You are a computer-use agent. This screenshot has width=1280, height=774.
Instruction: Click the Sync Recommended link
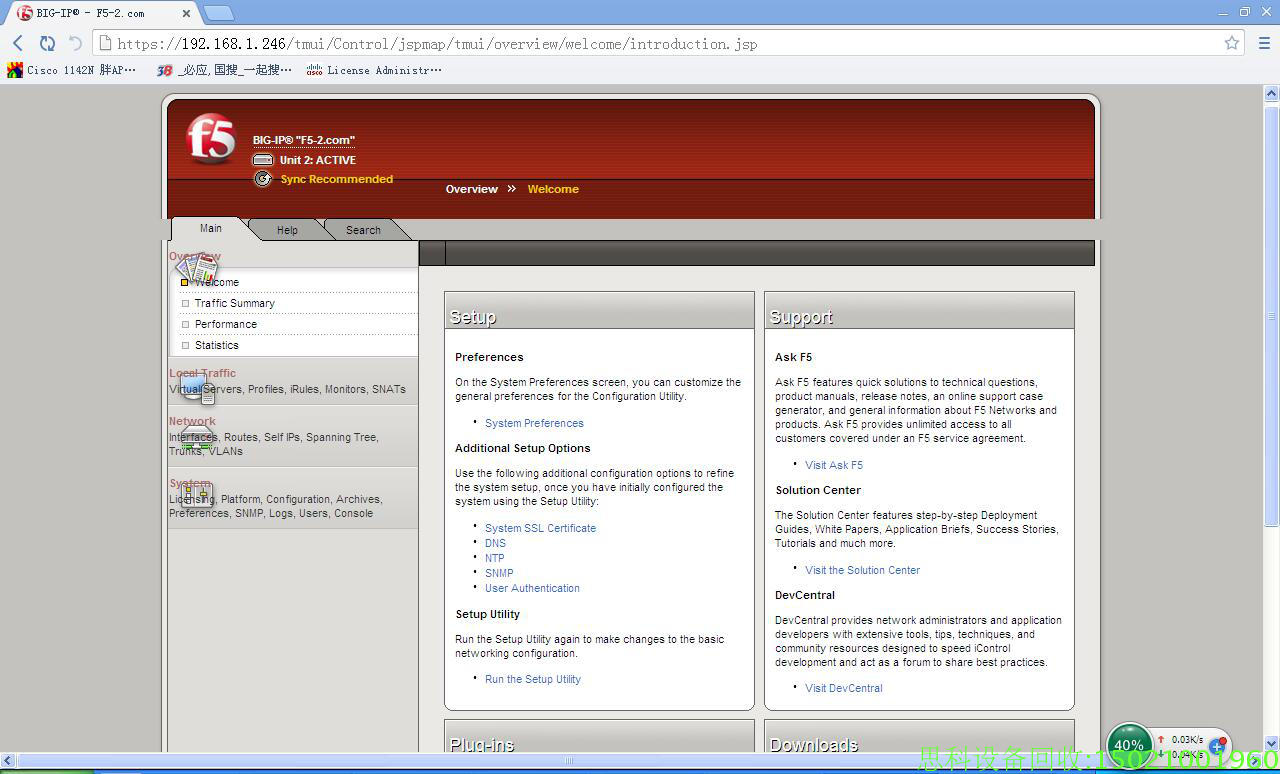coord(337,179)
